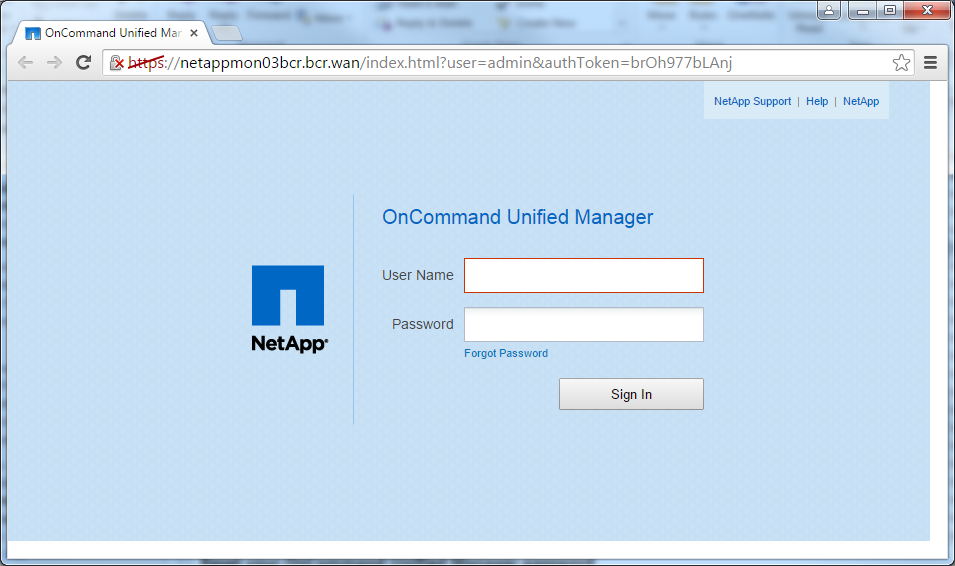Open the insecure HTTPS padlock warning
955x566 pixels.
116,63
